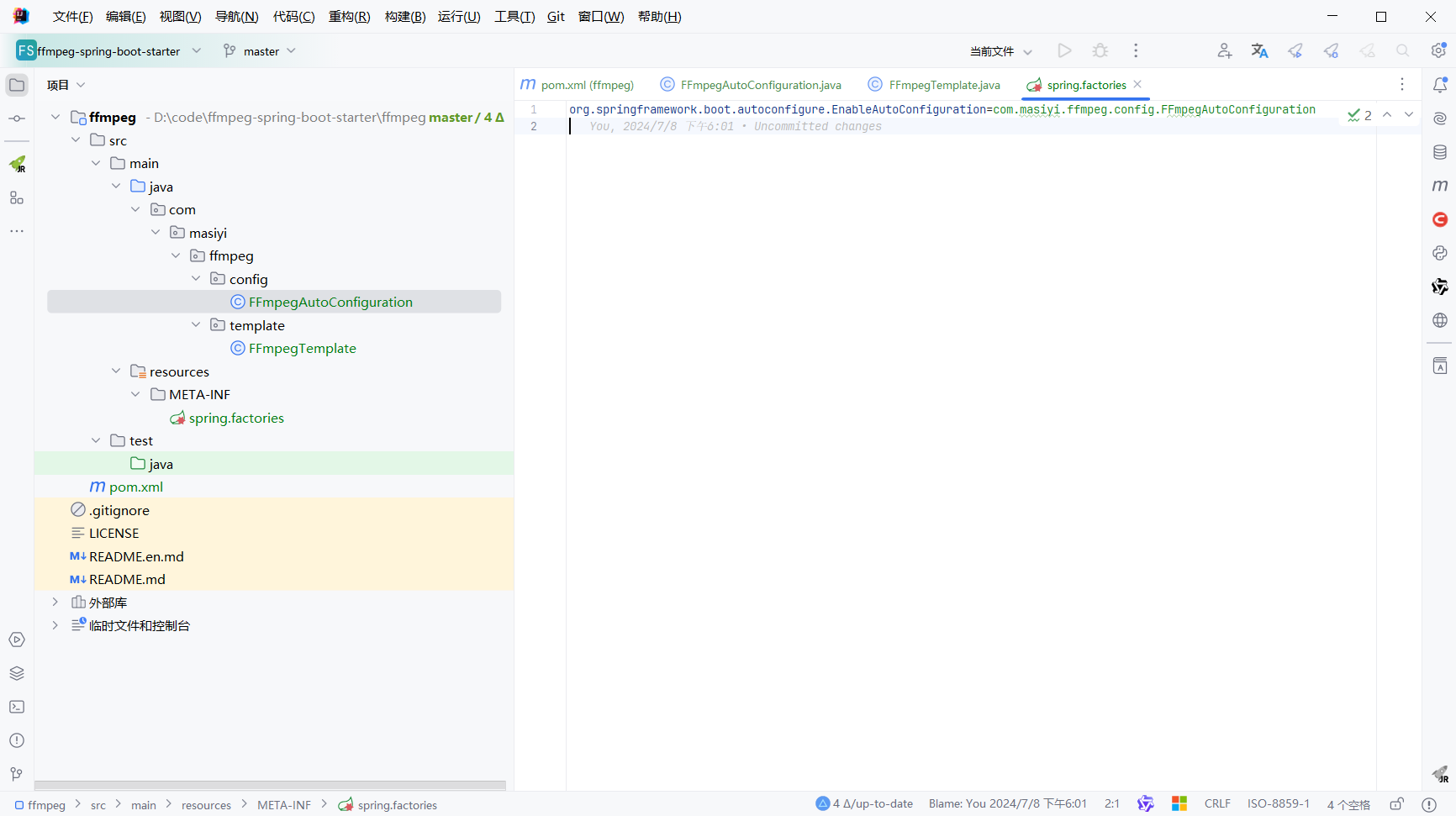Open the master branch dropdown
1456x816 pixels.
(x=260, y=51)
